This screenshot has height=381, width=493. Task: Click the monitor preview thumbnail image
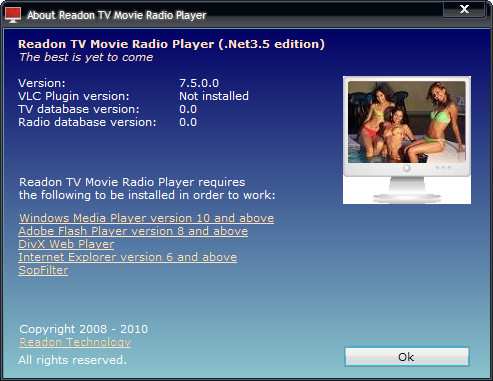point(407,140)
